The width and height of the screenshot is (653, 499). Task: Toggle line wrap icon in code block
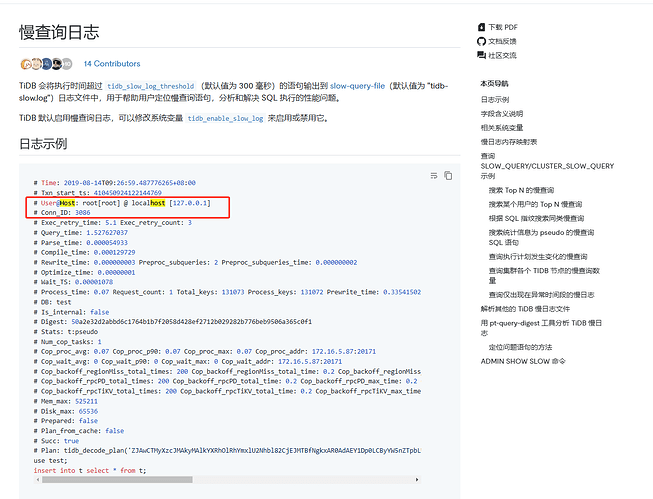coord(434,176)
